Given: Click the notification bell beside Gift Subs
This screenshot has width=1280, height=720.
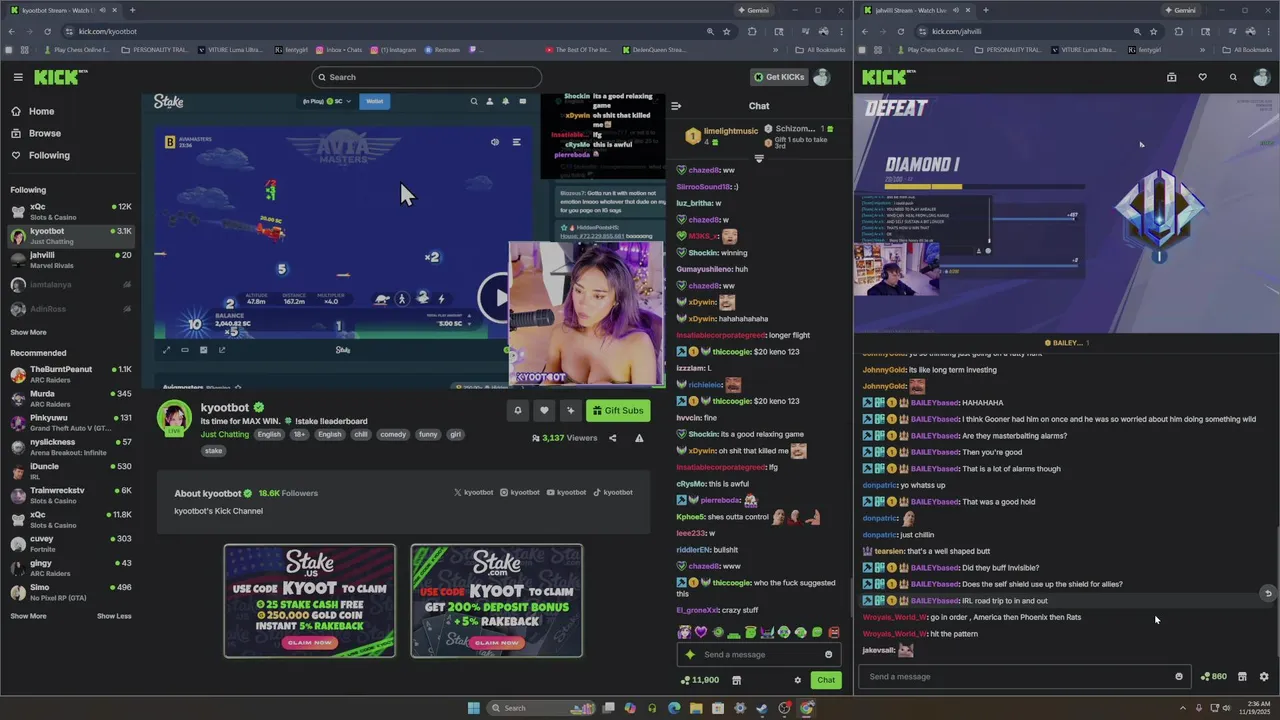Looking at the screenshot, I should pos(517,410).
